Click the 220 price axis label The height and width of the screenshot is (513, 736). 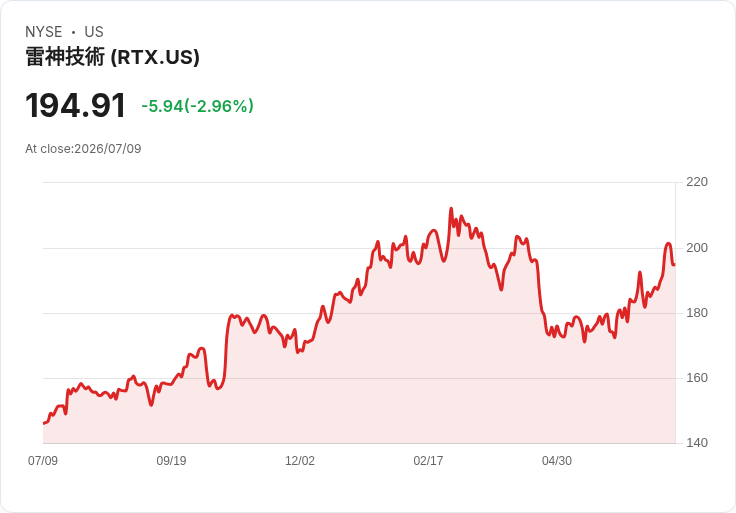coord(697,182)
